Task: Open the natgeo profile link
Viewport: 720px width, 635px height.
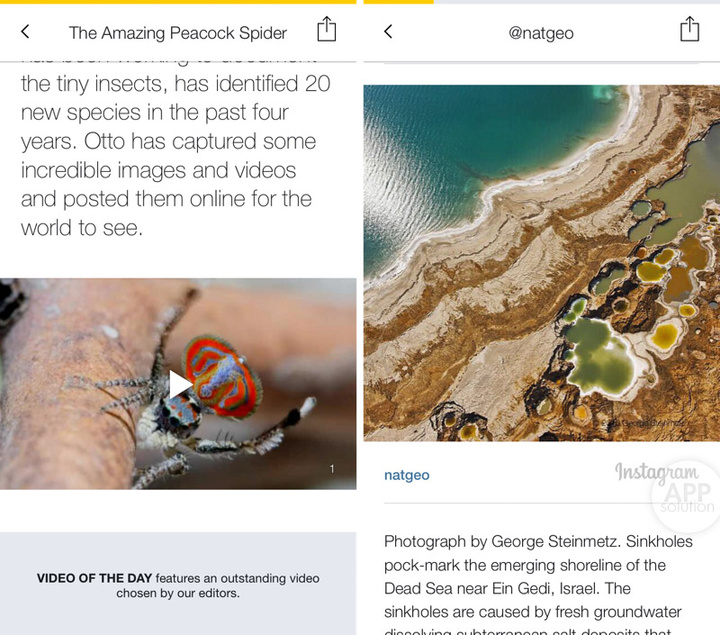Action: (406, 475)
